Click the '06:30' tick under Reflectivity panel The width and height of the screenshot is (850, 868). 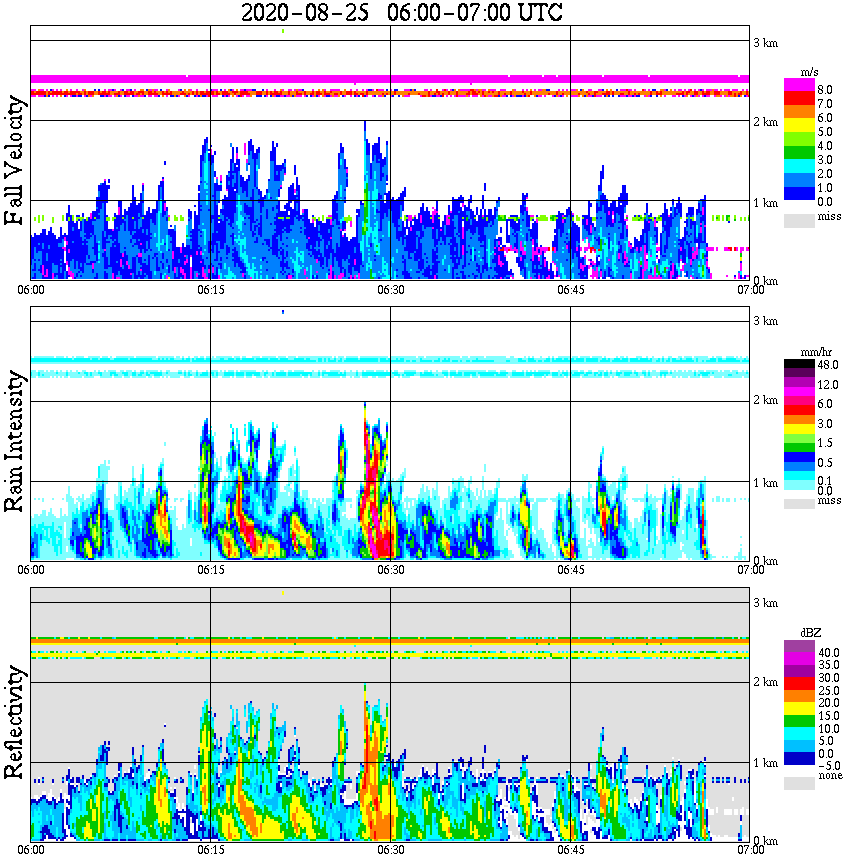[x=390, y=851]
